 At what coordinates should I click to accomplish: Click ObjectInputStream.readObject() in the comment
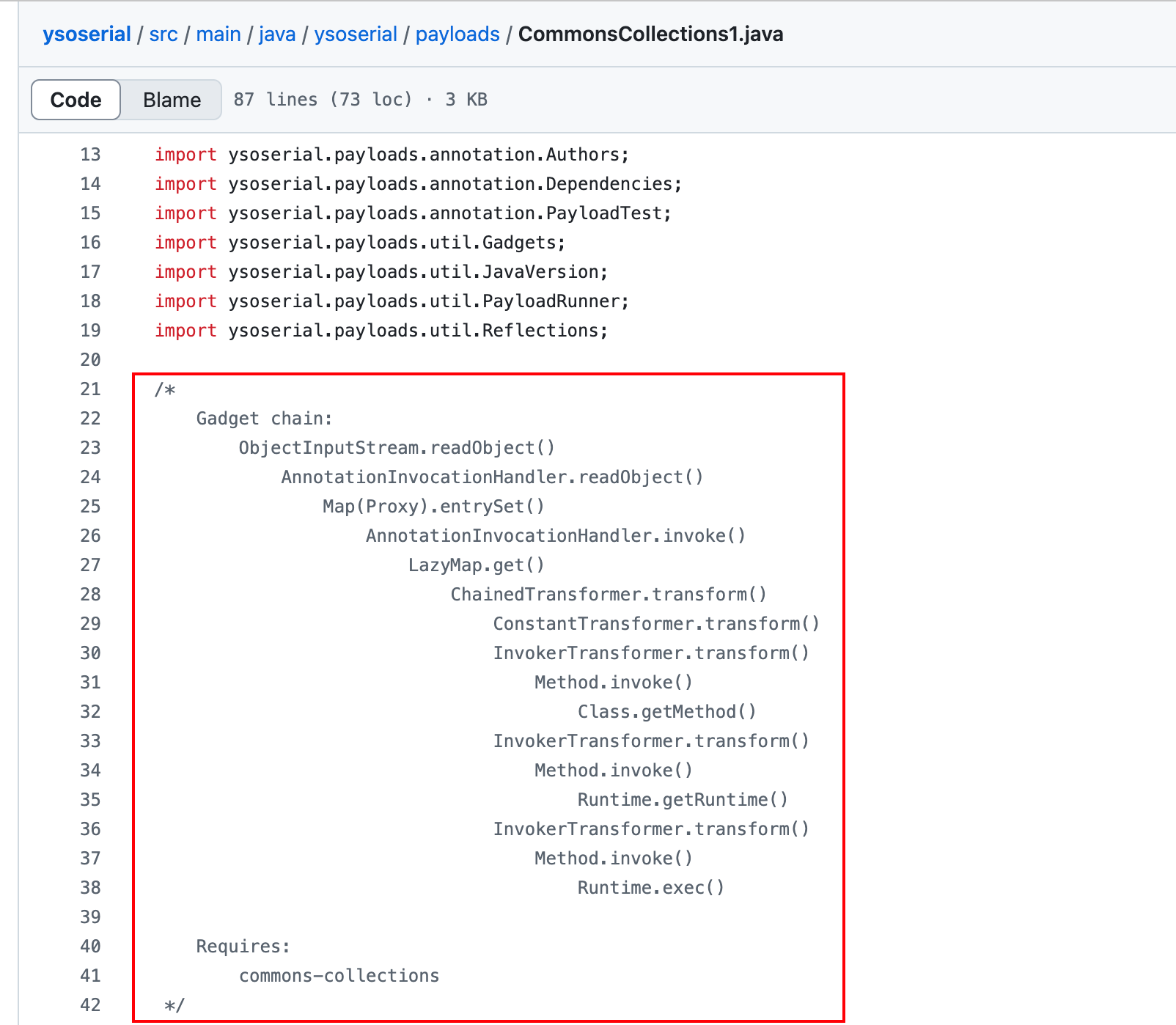click(397, 448)
